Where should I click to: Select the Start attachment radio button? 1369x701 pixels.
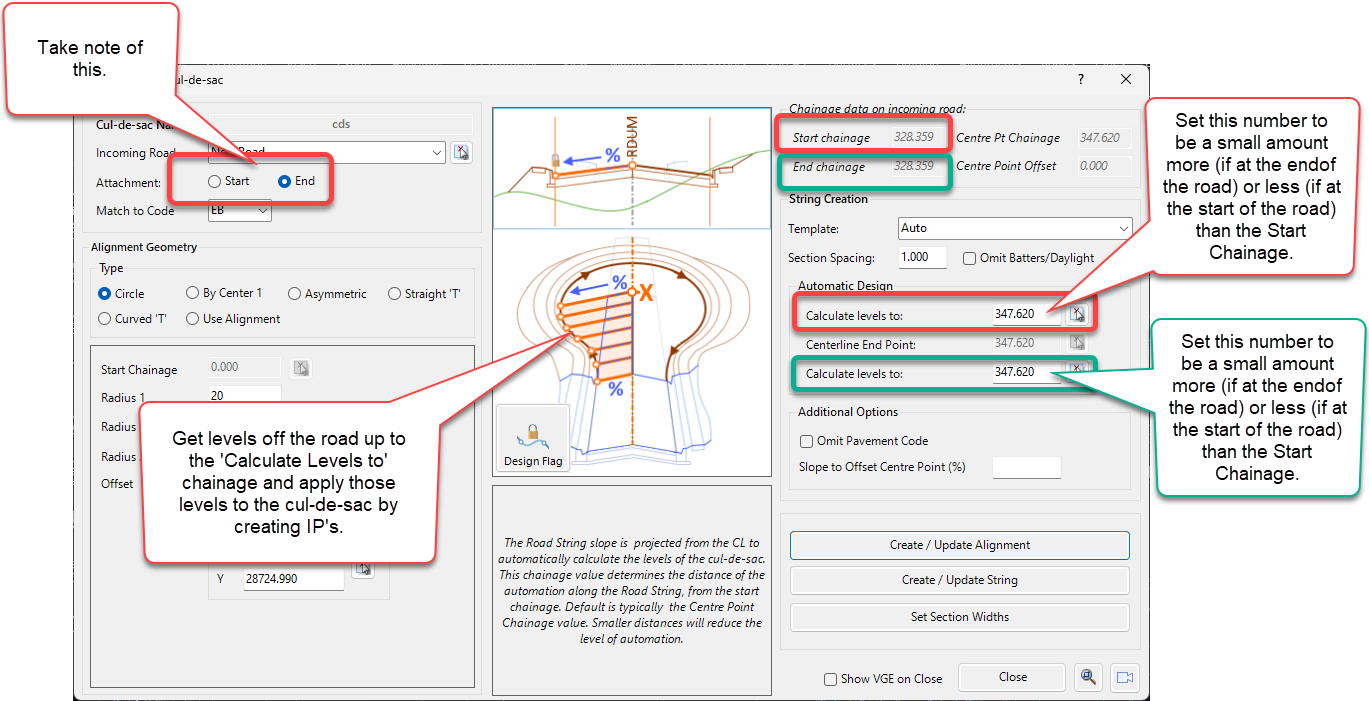coord(214,182)
